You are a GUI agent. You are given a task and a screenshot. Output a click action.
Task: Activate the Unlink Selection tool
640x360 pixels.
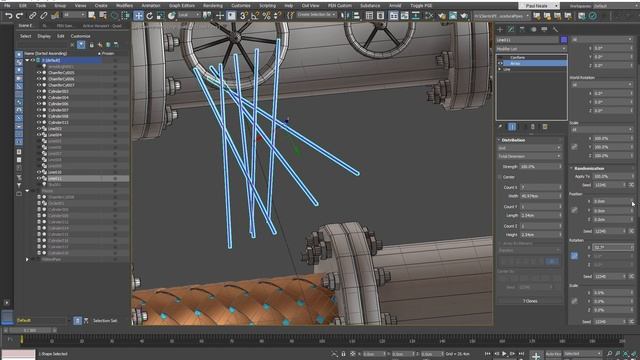pyautogui.click(x=43, y=16)
